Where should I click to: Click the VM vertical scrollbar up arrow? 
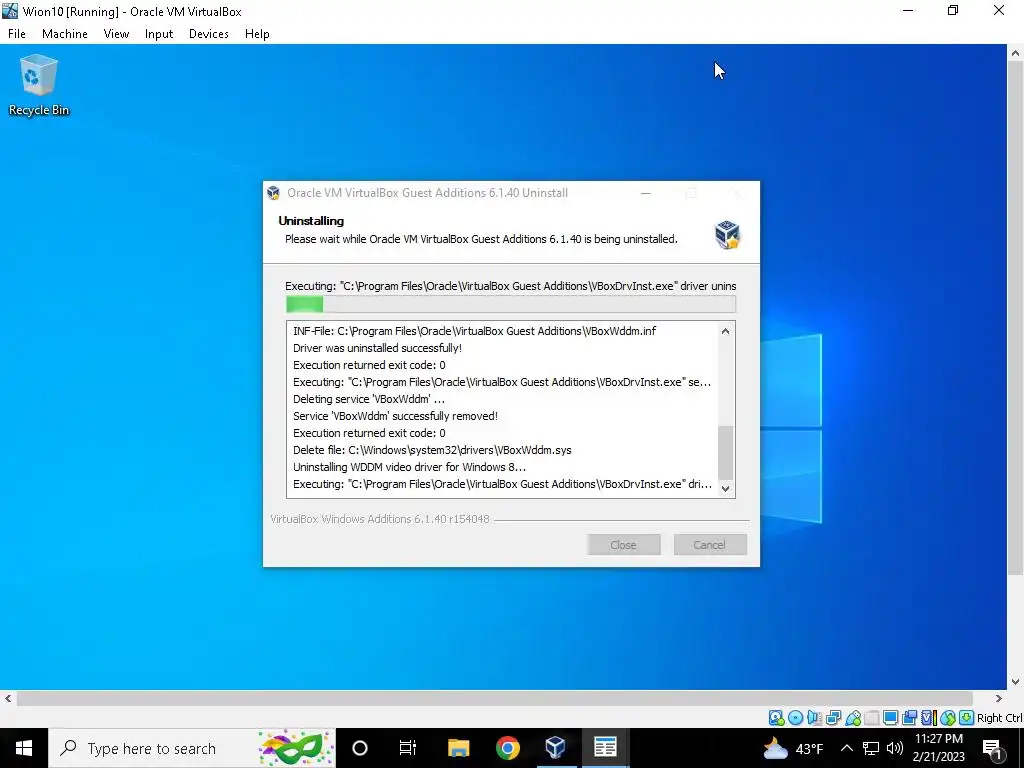(x=1016, y=53)
